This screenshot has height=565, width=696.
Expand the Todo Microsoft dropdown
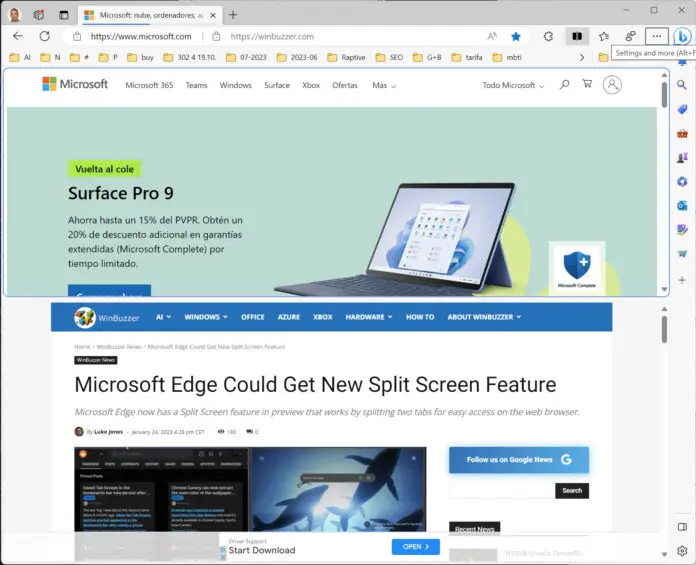(x=513, y=85)
